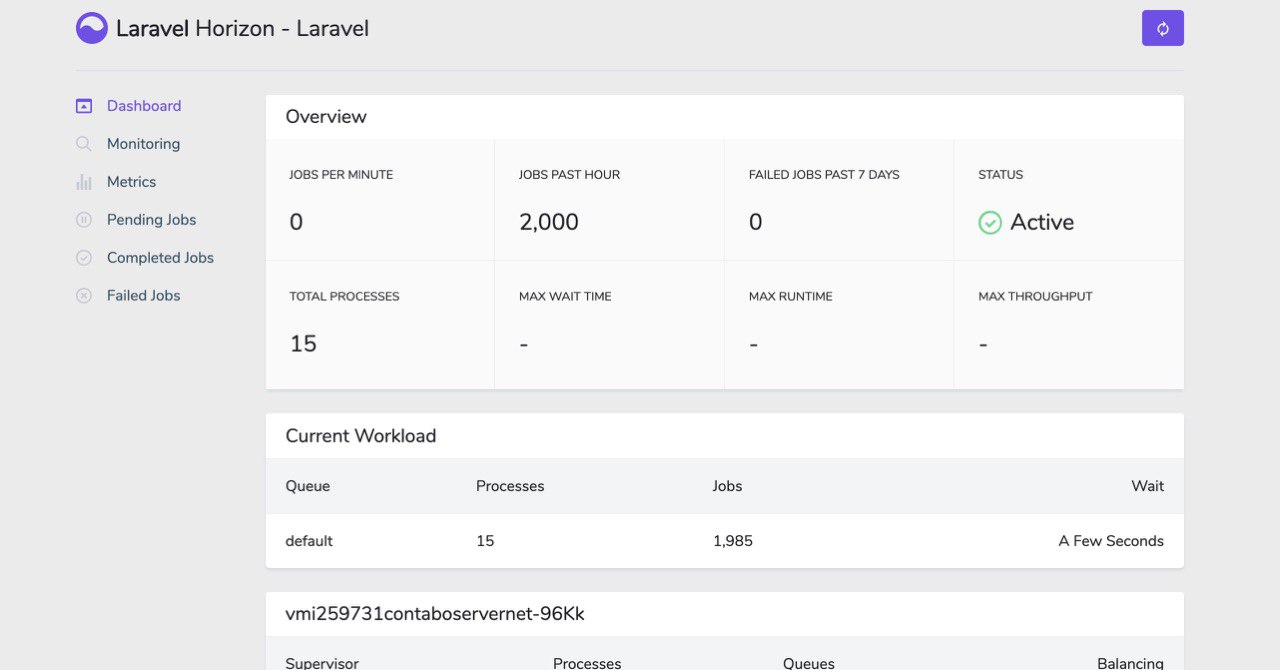1280x670 pixels.
Task: Click the Laravel Horizon - Laravel title
Action: 243,28
